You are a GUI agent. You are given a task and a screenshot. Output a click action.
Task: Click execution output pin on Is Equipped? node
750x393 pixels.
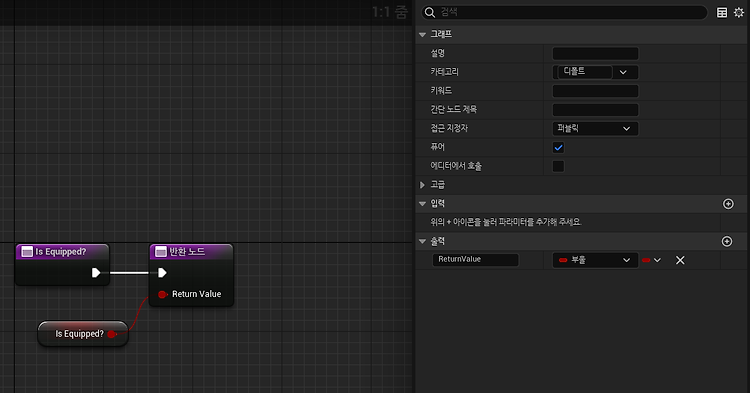[x=96, y=273]
